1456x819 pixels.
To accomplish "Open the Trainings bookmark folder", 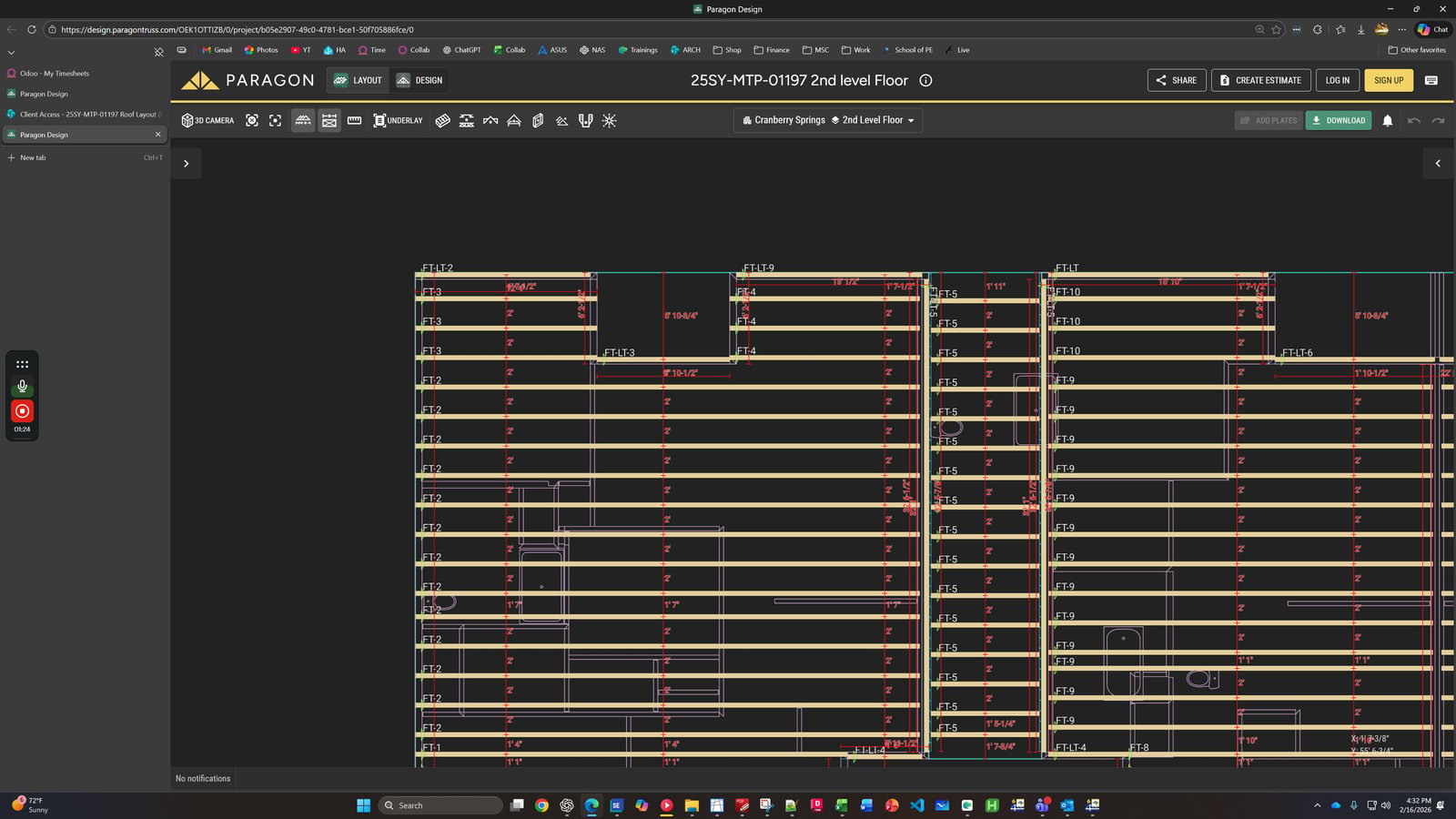I will pos(638,50).
